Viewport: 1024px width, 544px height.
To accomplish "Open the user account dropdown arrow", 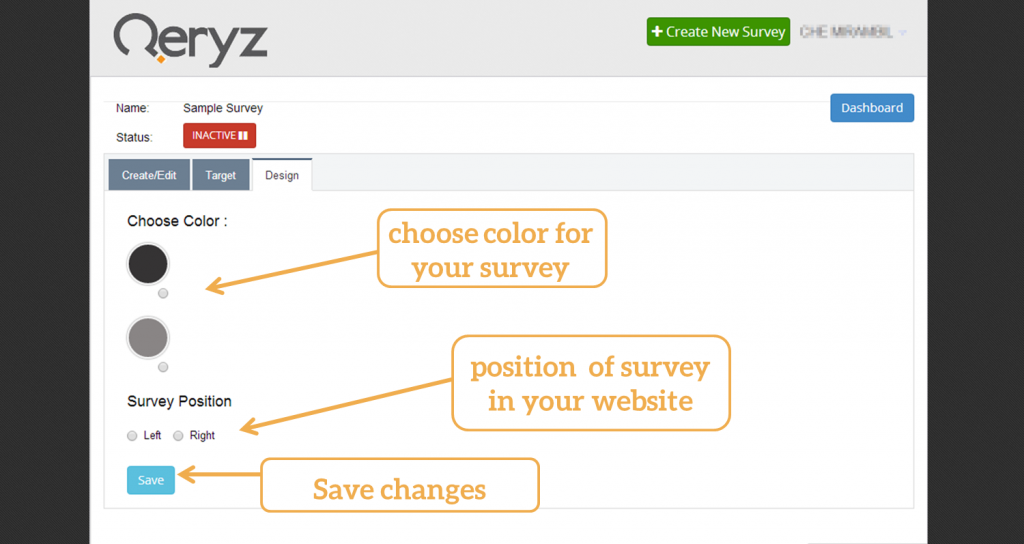I will tap(903, 33).
